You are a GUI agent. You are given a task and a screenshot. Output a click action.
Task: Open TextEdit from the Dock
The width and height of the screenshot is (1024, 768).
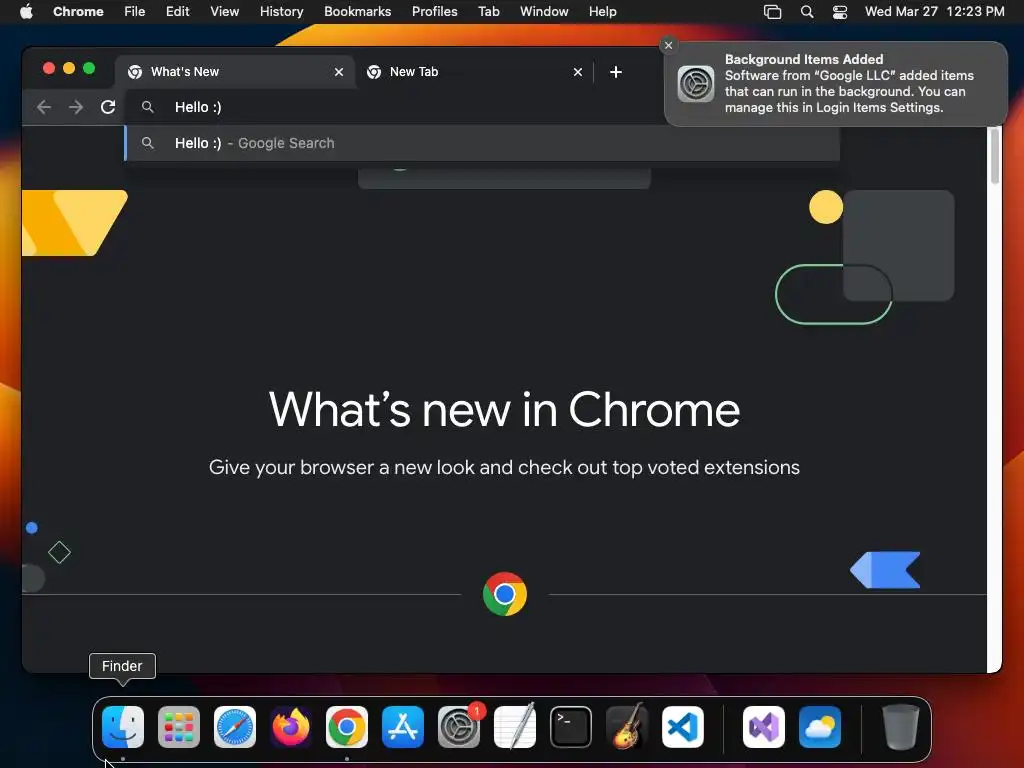tap(515, 727)
